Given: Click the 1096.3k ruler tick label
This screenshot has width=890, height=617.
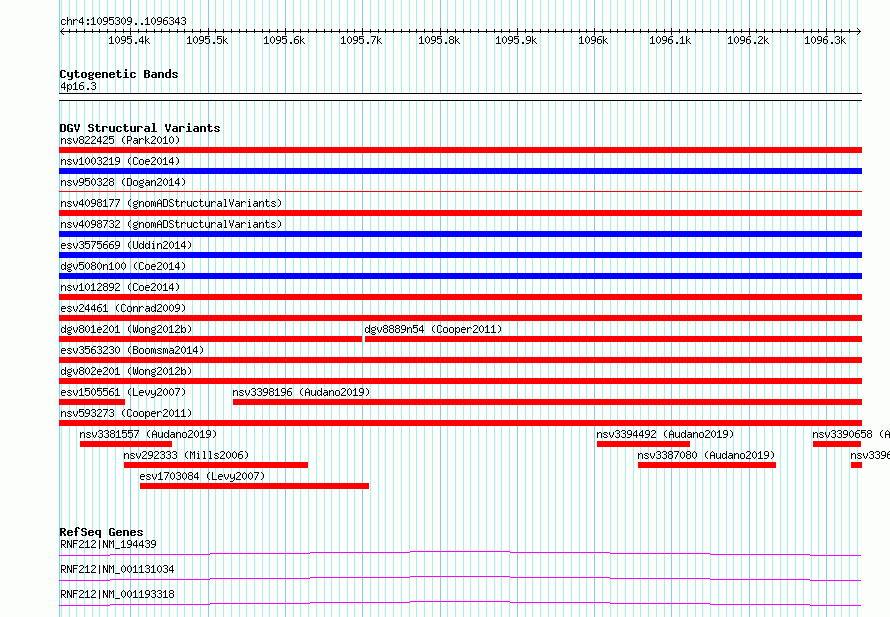Looking at the screenshot, I should pyautogui.click(x=825, y=40).
